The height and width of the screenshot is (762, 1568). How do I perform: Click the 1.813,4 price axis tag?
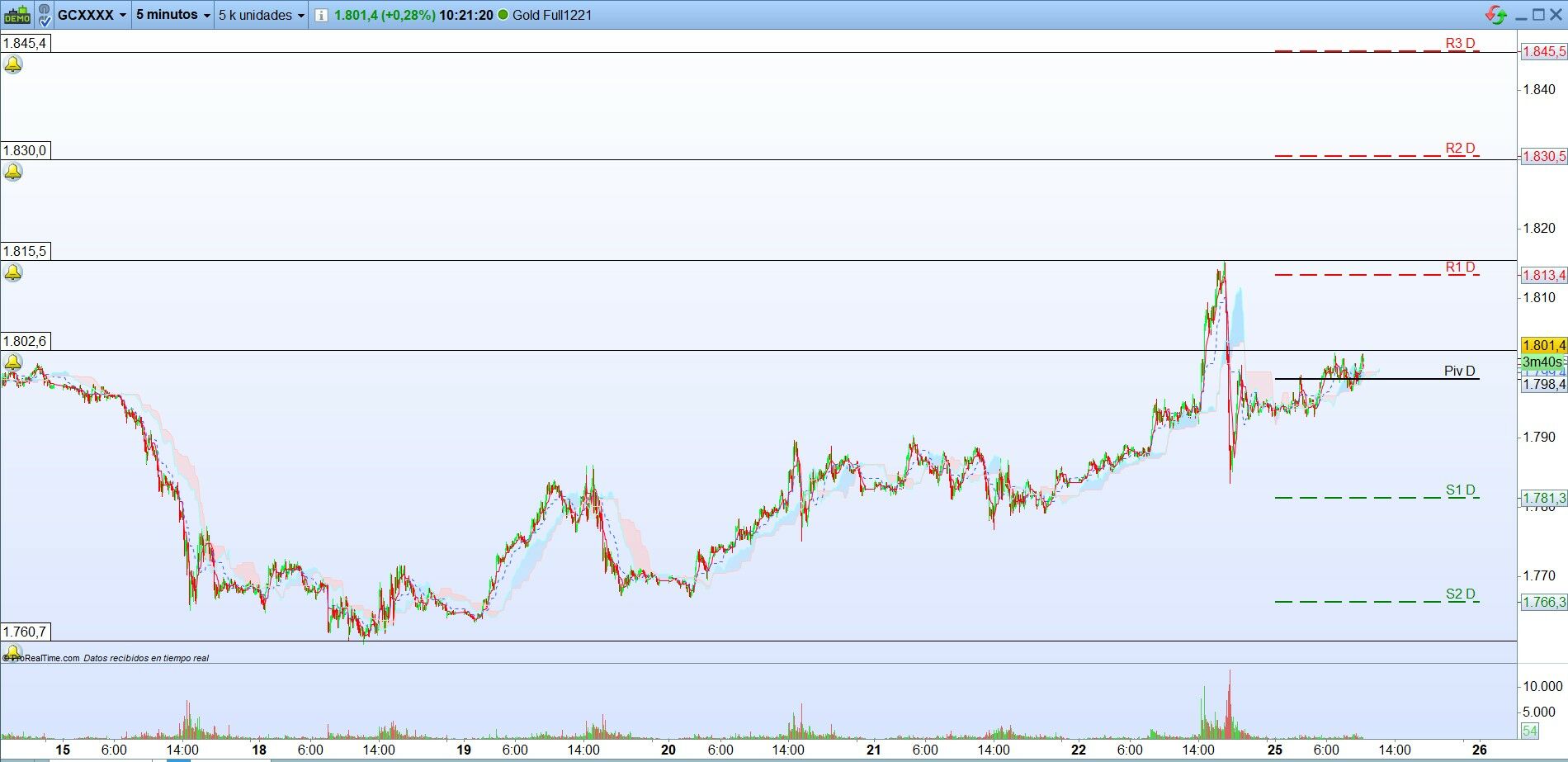click(1544, 275)
